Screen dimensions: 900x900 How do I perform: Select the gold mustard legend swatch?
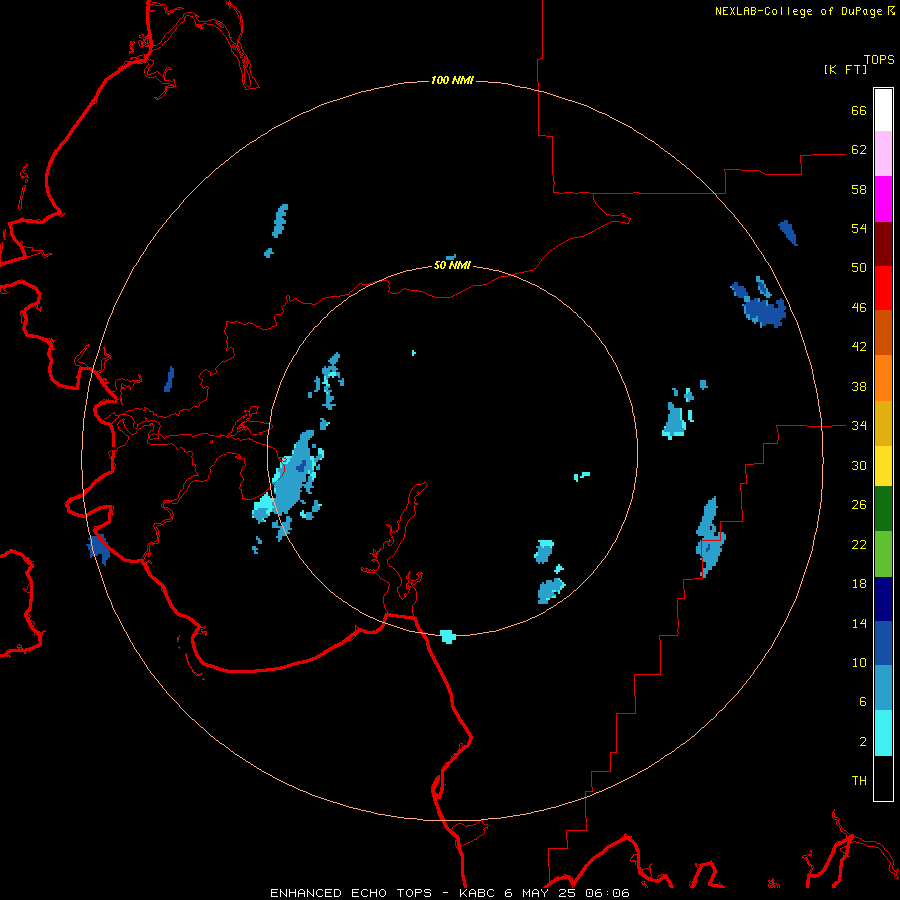[x=883, y=422]
